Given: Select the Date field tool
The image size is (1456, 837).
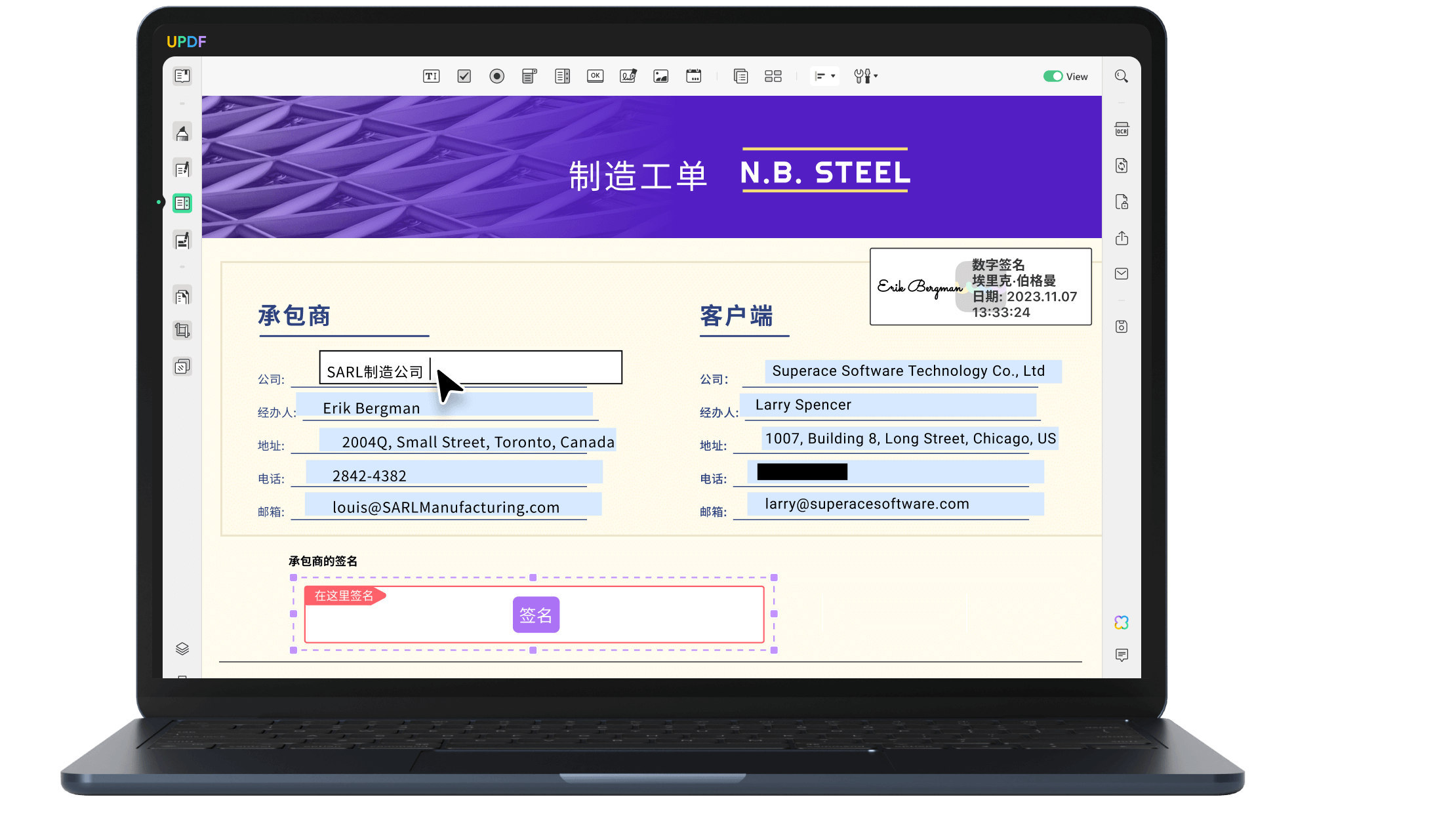Looking at the screenshot, I should tap(693, 76).
